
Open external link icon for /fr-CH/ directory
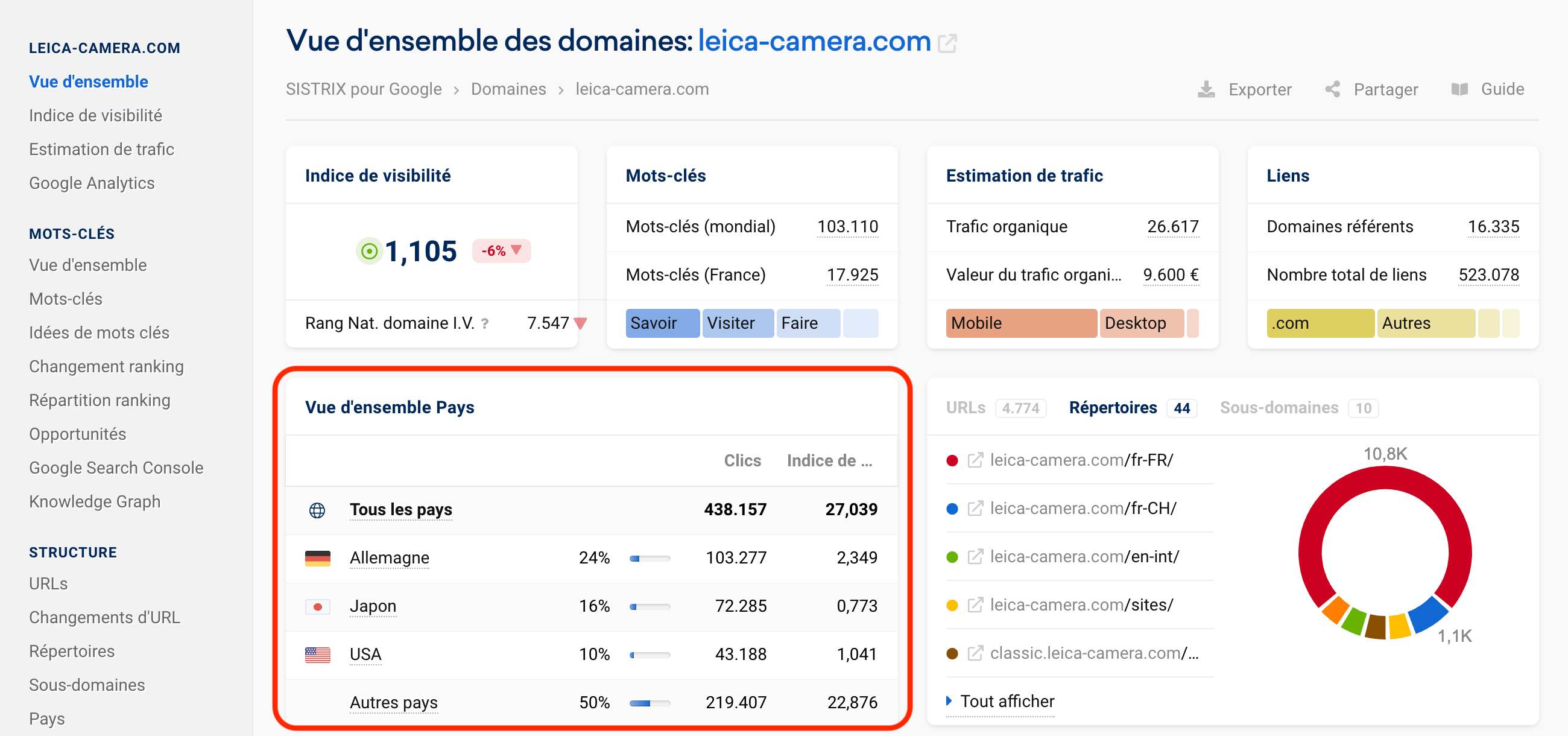click(x=975, y=509)
